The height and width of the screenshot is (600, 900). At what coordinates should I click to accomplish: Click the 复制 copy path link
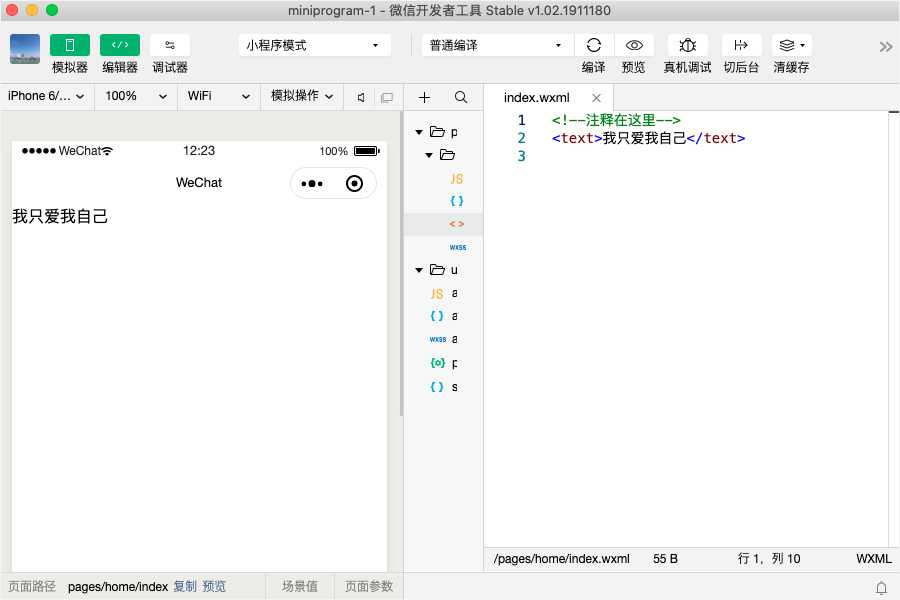[185, 586]
